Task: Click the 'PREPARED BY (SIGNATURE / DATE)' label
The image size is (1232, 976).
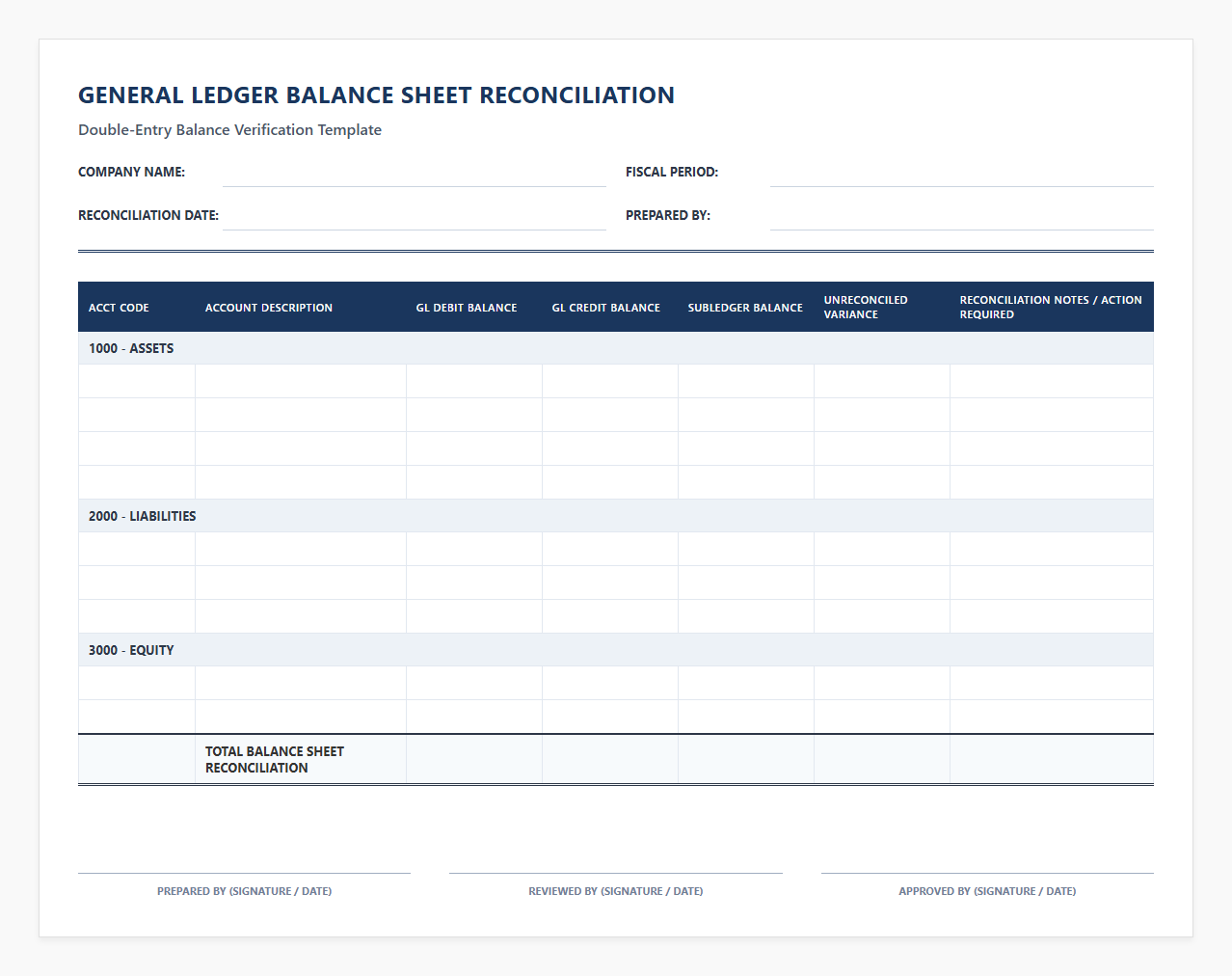Action: [245, 891]
